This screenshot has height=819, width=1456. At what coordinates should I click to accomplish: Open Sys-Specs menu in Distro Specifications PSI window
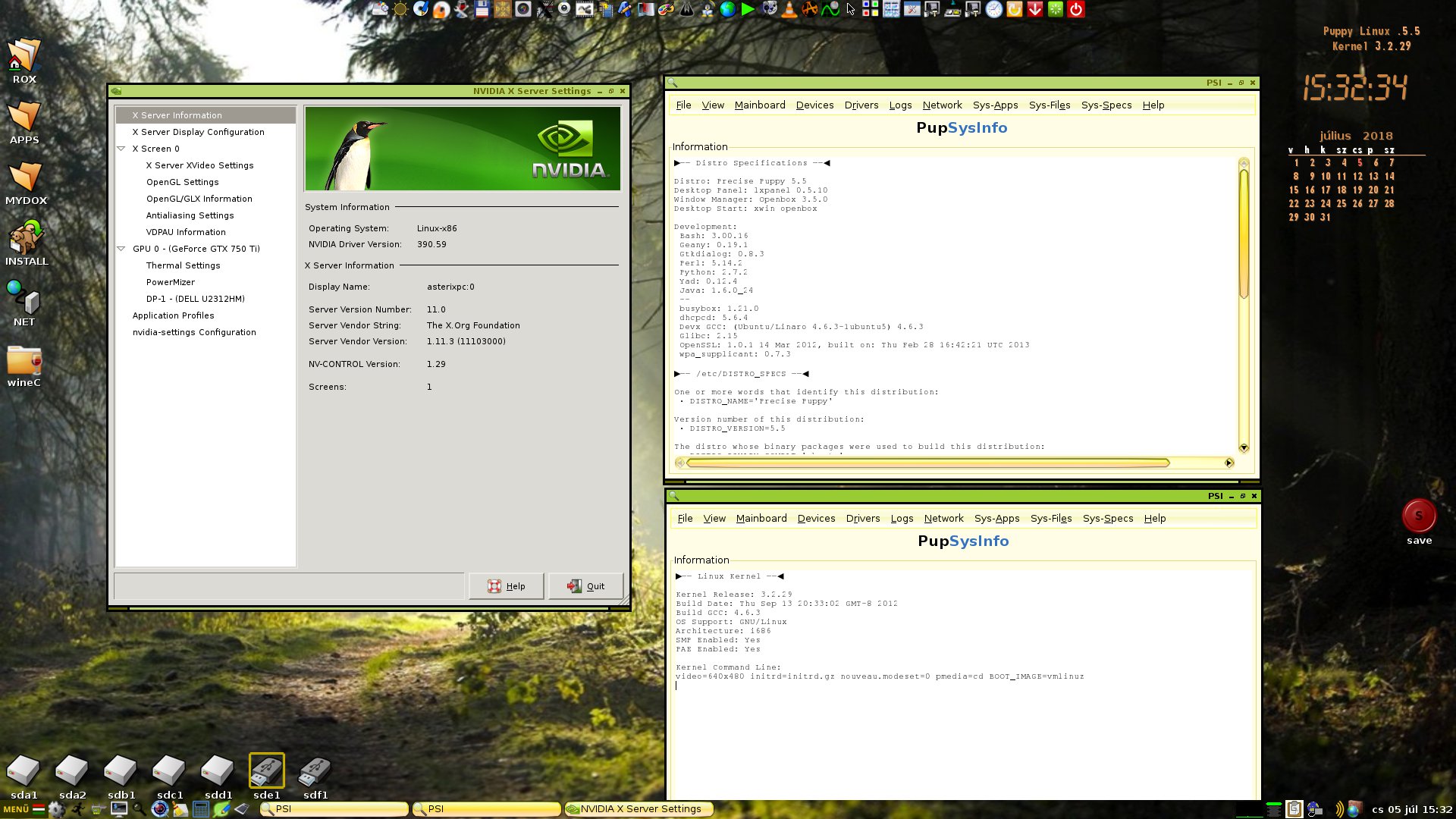(x=1106, y=105)
